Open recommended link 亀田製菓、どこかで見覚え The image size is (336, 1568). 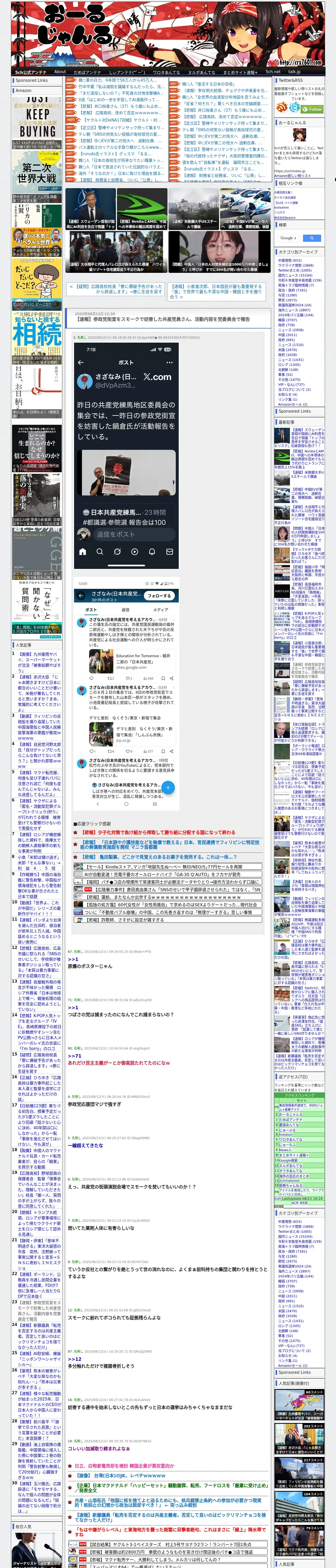(x=159, y=857)
